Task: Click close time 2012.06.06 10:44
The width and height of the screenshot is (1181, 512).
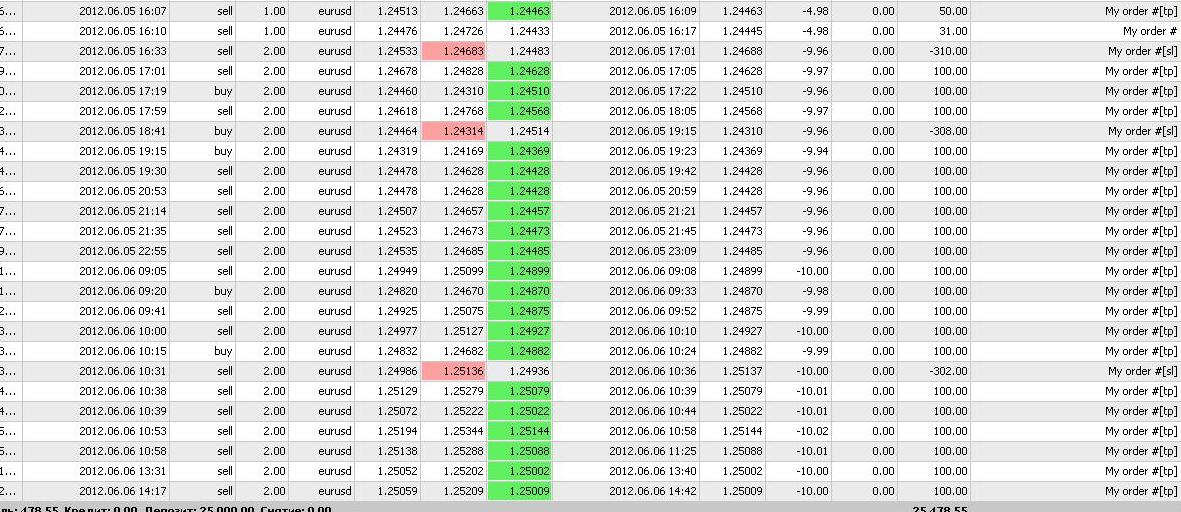Action: [x=653, y=411]
